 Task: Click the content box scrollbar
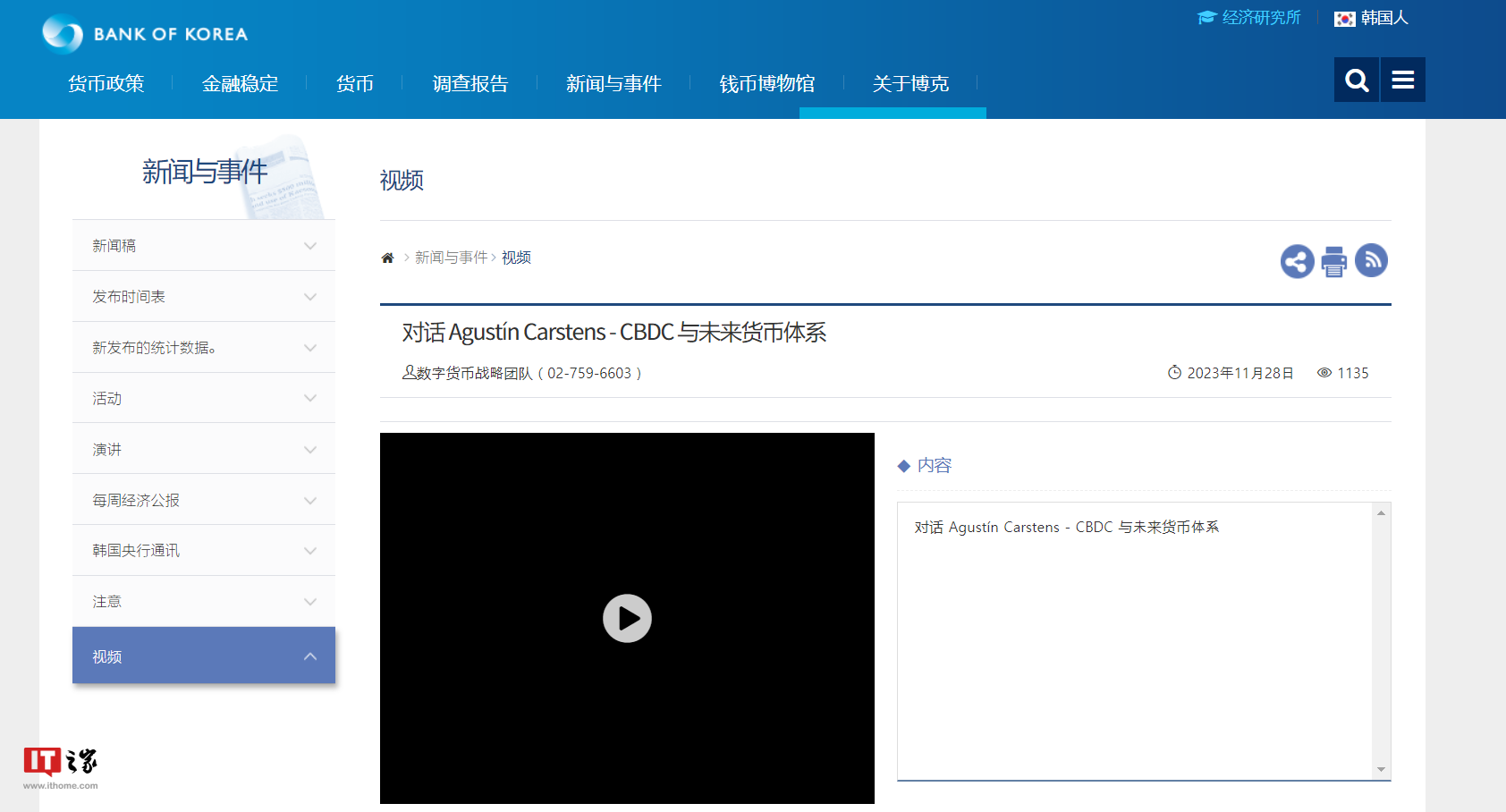(x=1382, y=641)
